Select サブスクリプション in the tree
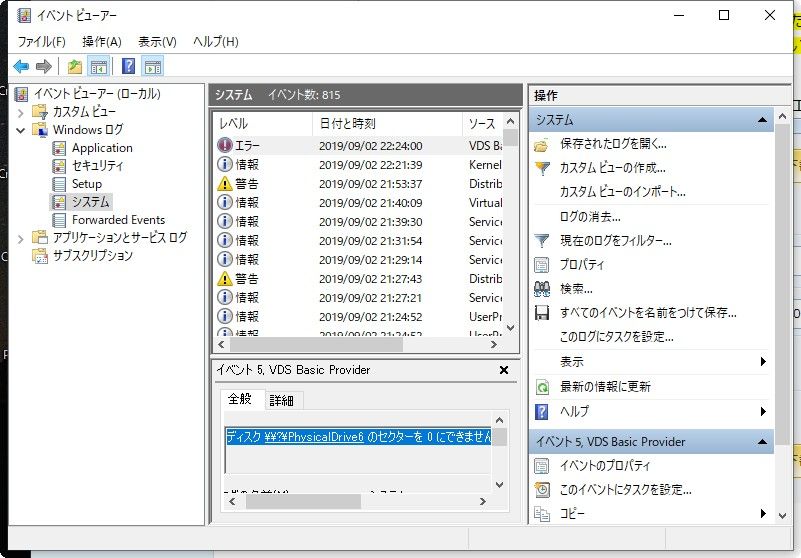The image size is (801, 558). point(92,255)
